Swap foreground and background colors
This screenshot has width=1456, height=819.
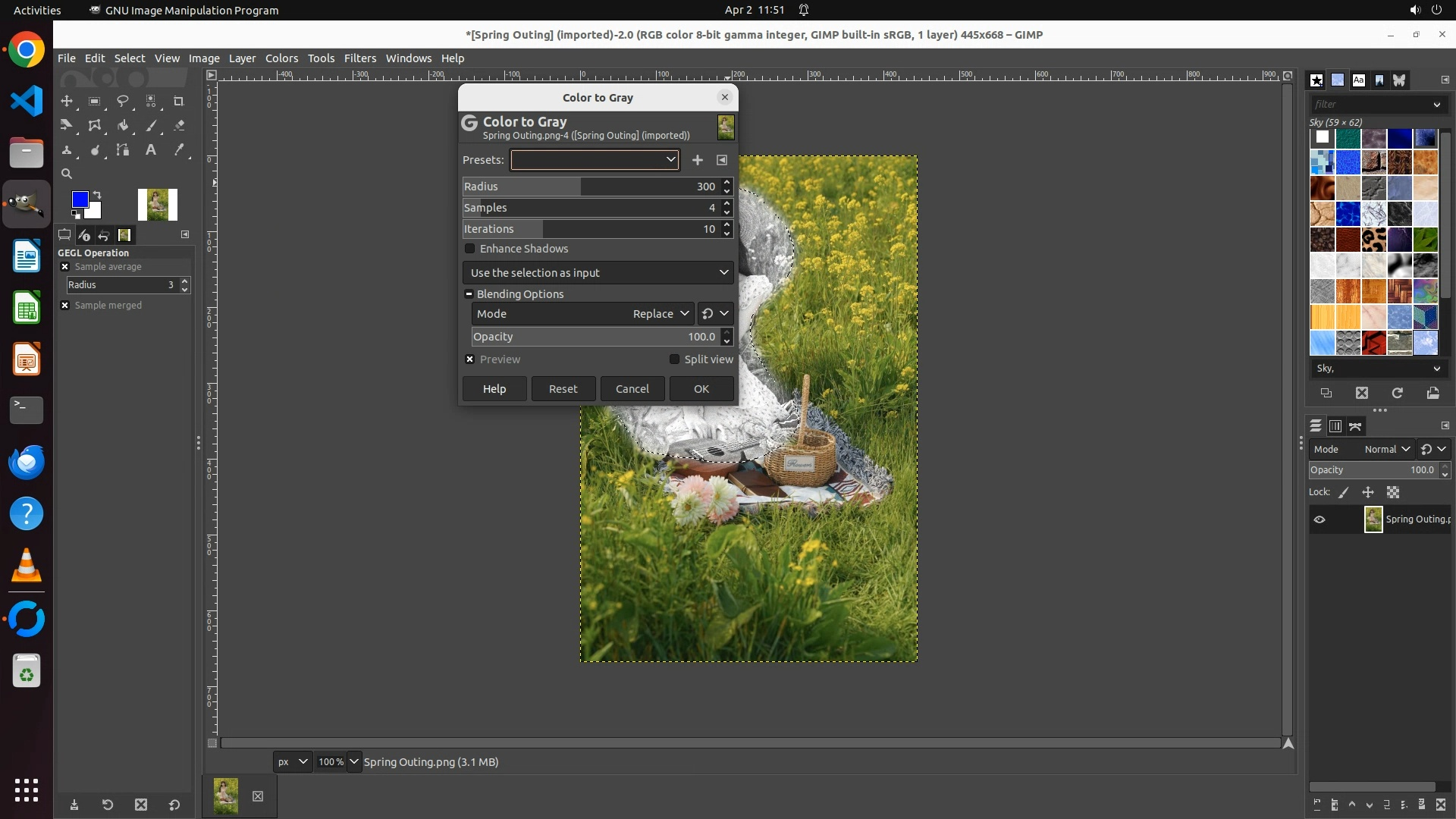97,195
